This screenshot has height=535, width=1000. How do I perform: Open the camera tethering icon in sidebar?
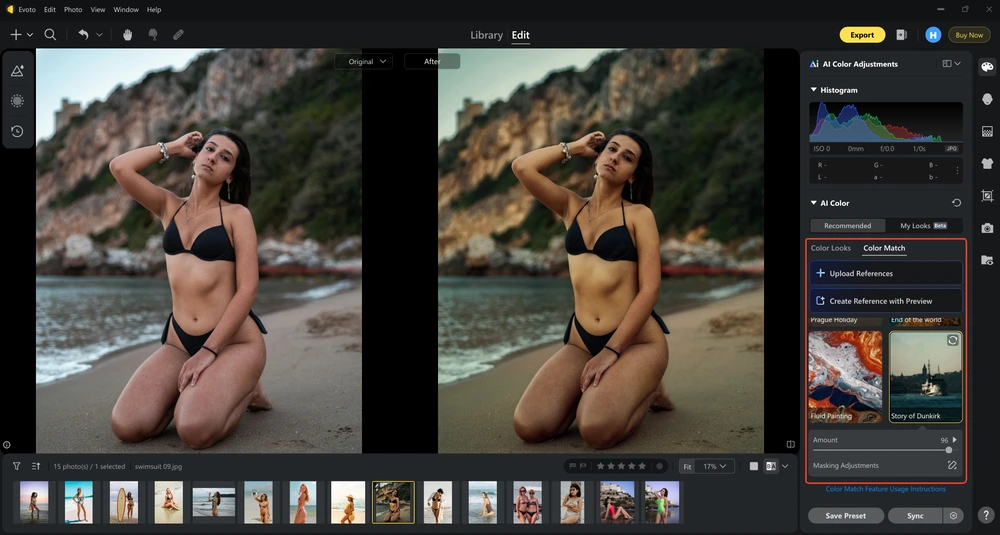coord(987,228)
